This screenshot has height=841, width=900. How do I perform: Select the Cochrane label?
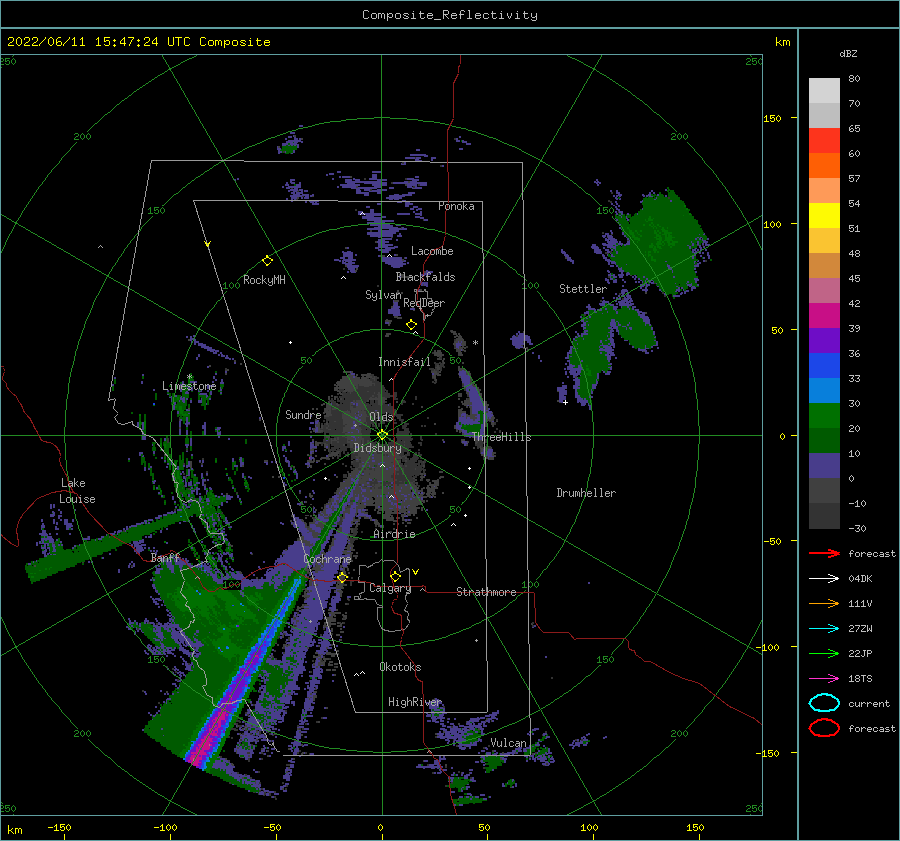pos(327,559)
